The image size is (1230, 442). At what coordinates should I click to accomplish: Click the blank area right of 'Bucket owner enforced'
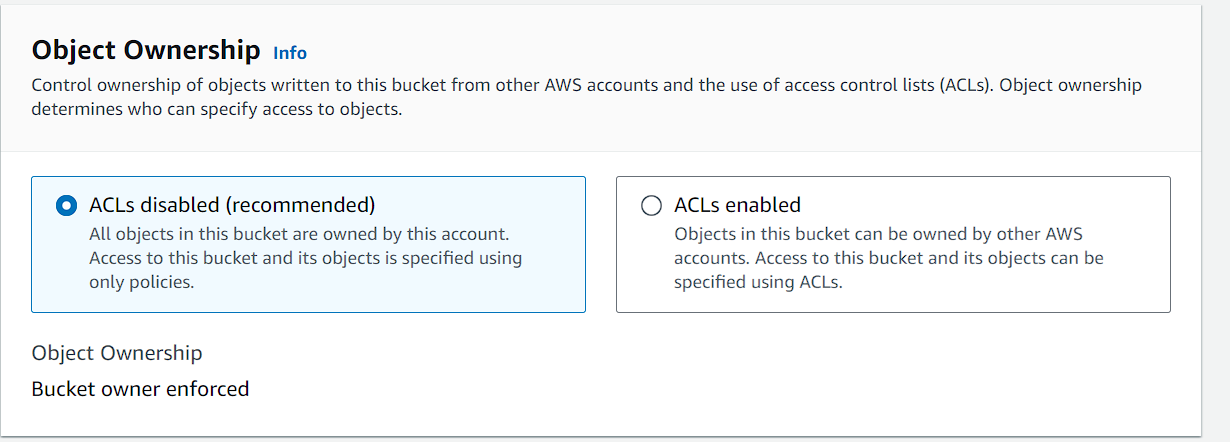(700, 389)
